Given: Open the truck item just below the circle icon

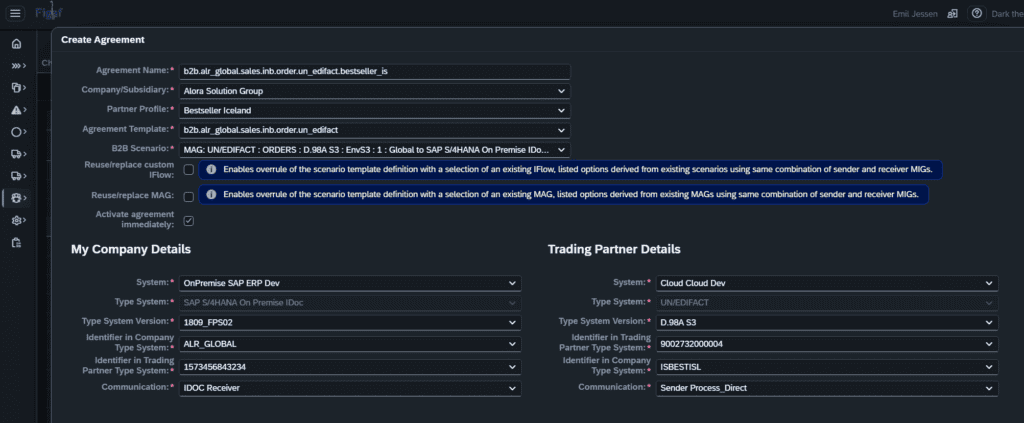Looking at the screenshot, I should pos(19,154).
